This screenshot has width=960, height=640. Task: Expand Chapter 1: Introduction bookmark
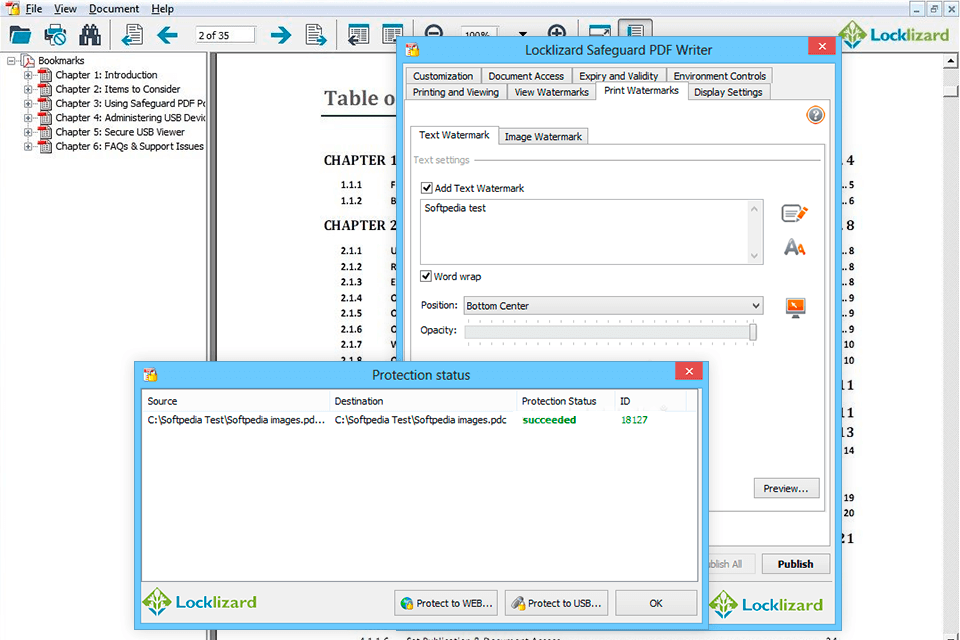pos(28,75)
